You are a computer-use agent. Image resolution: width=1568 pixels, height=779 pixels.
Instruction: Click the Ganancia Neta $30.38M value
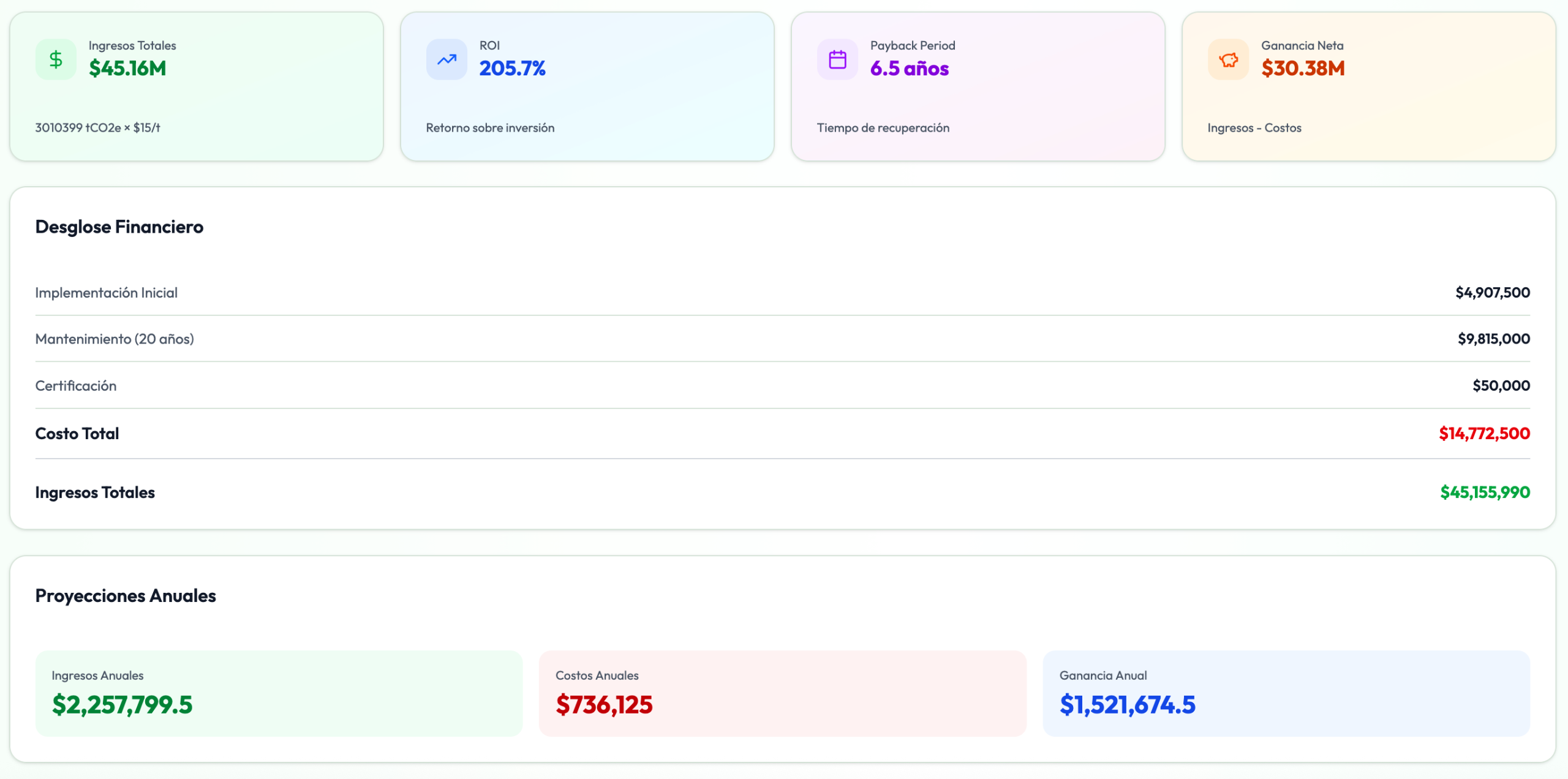[1303, 68]
